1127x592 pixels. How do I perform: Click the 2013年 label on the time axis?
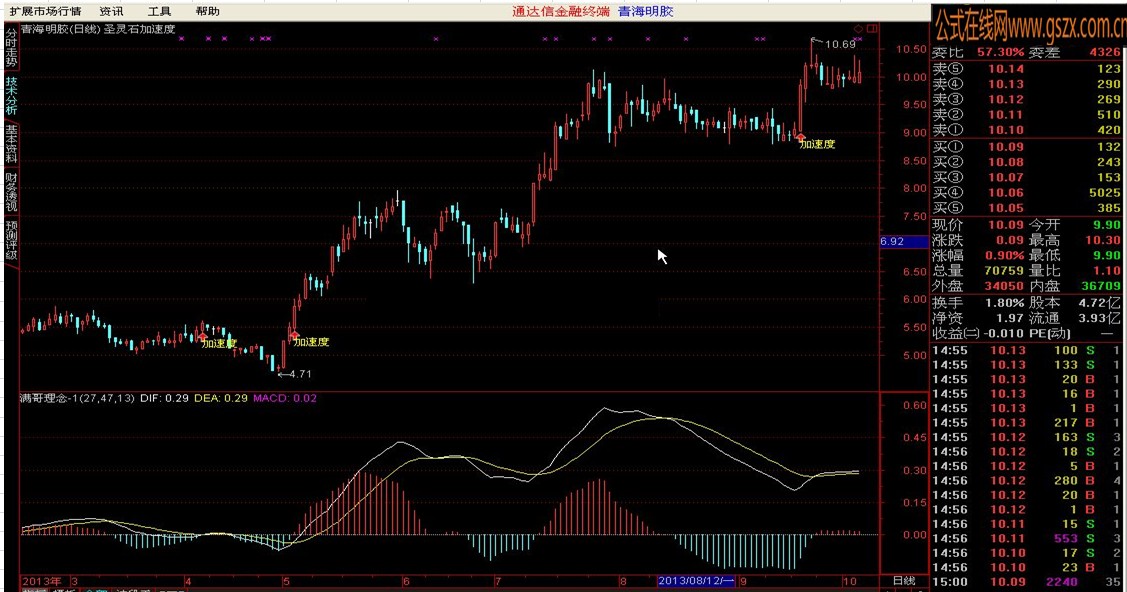tap(42, 581)
